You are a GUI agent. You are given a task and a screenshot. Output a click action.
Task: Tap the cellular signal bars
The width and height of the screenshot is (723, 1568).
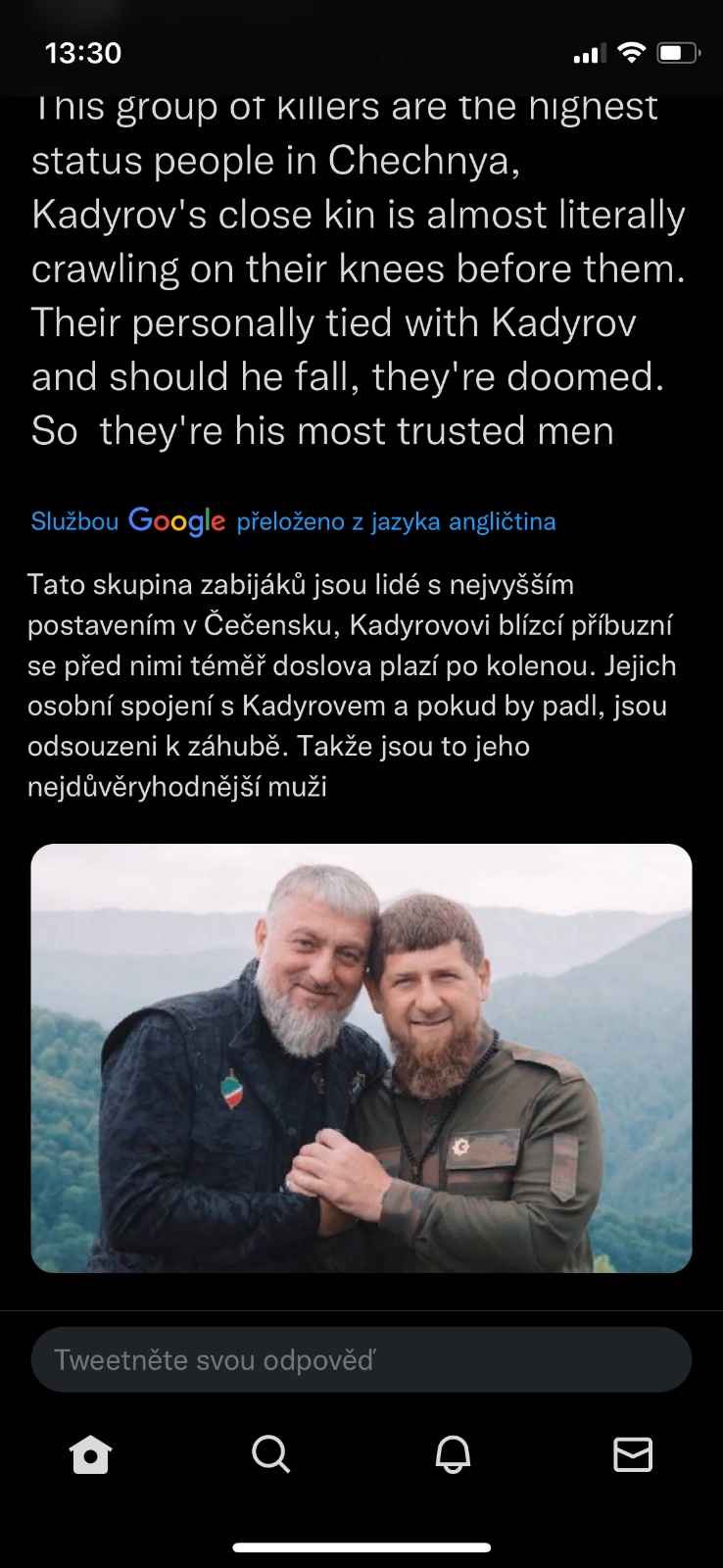(x=590, y=54)
